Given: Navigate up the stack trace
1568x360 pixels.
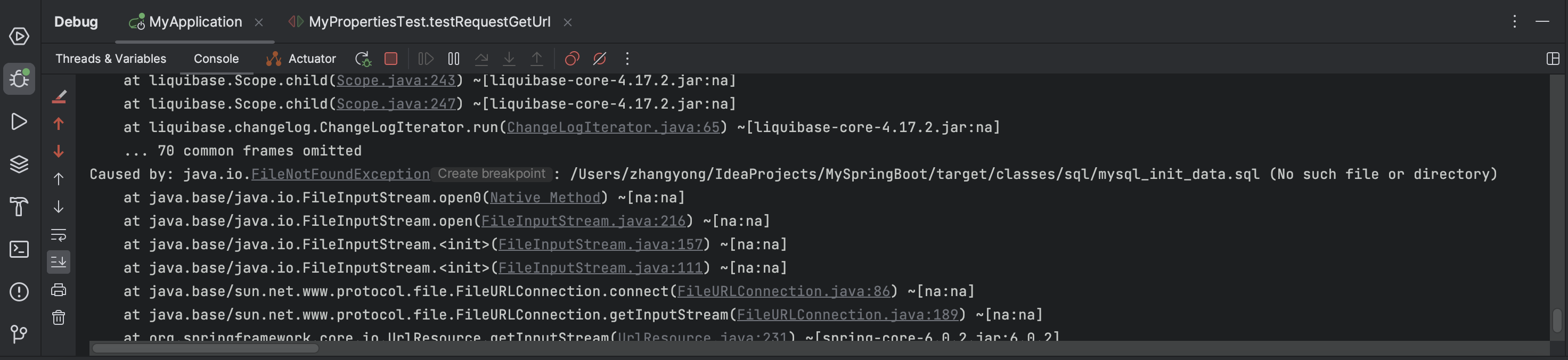Looking at the screenshot, I should coord(59,123).
